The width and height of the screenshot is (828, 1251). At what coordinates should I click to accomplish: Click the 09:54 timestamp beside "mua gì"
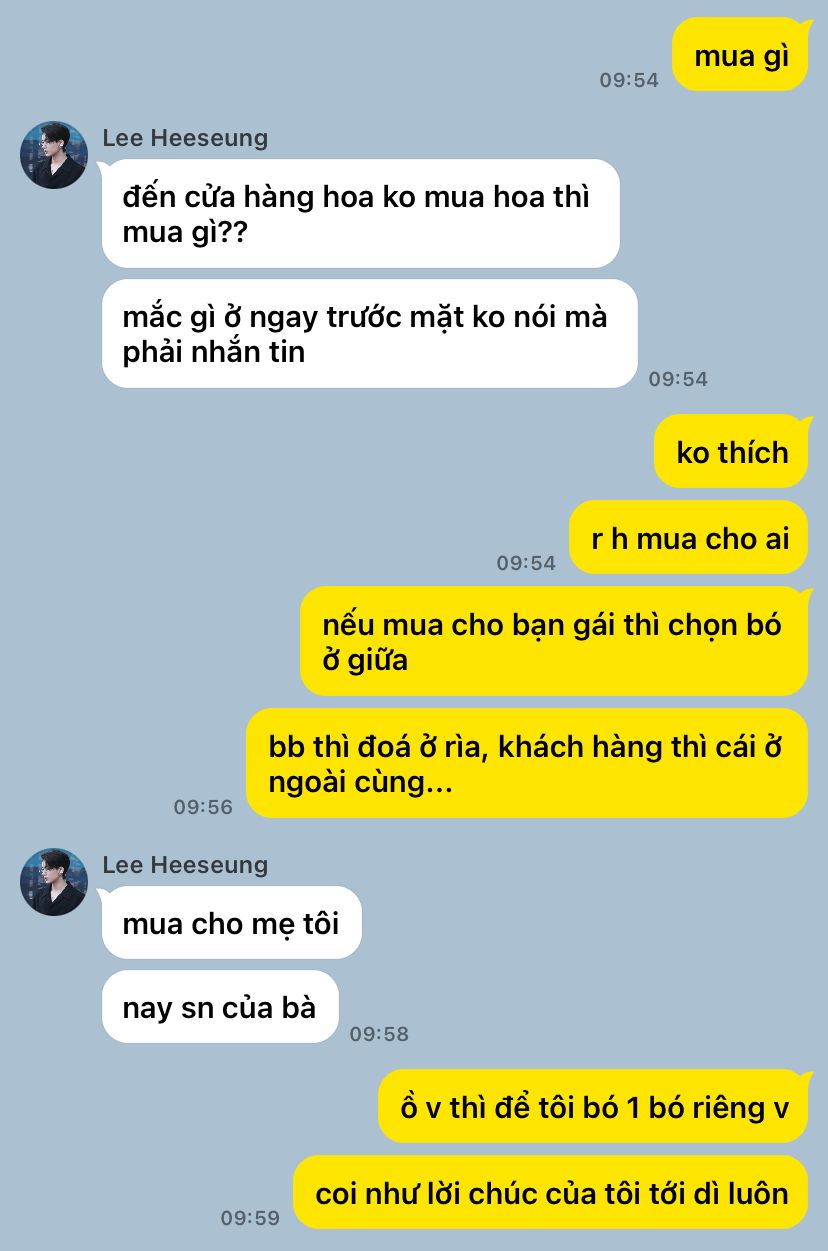coord(629,80)
